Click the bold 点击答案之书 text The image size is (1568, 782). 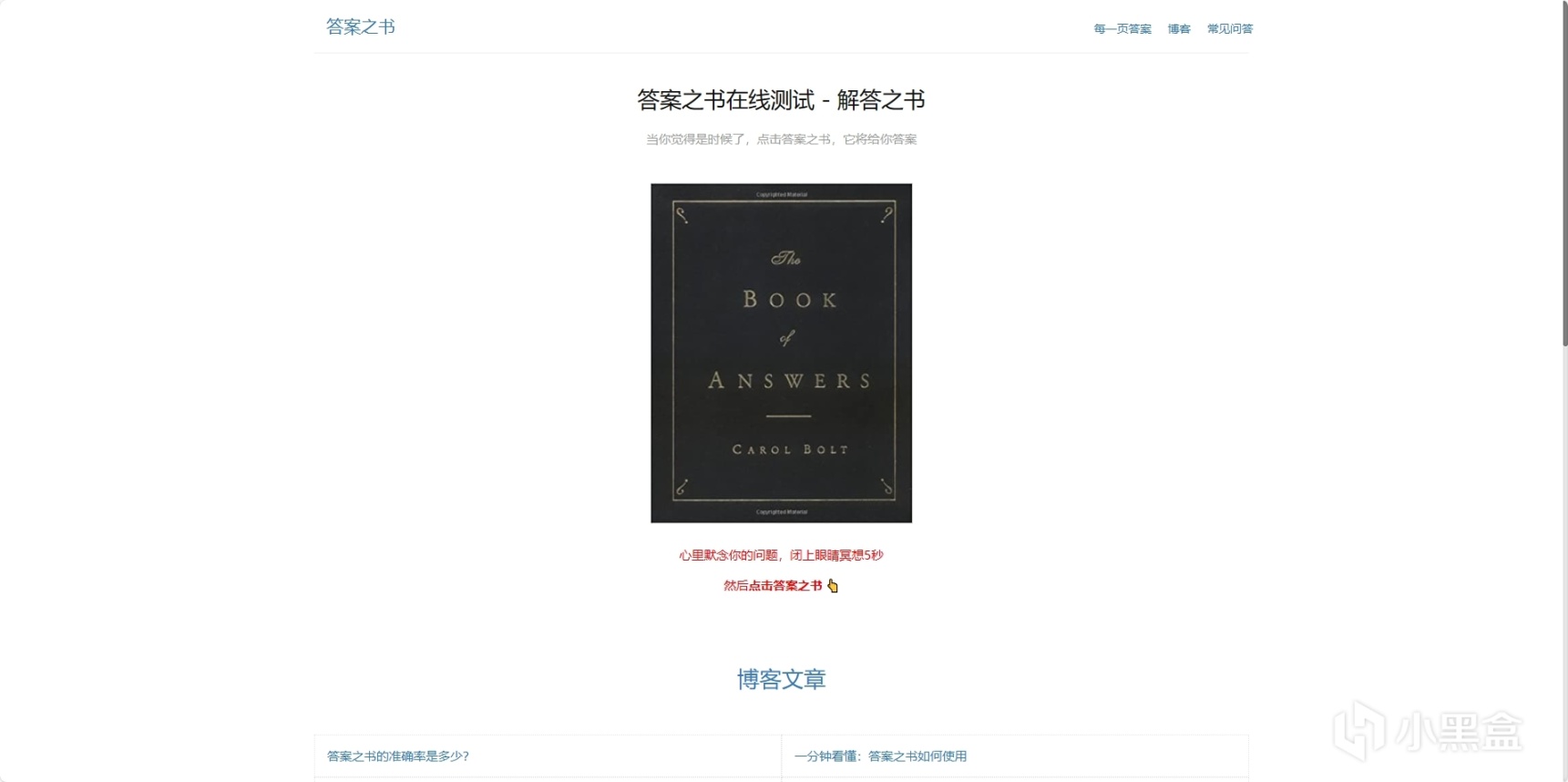pos(784,586)
